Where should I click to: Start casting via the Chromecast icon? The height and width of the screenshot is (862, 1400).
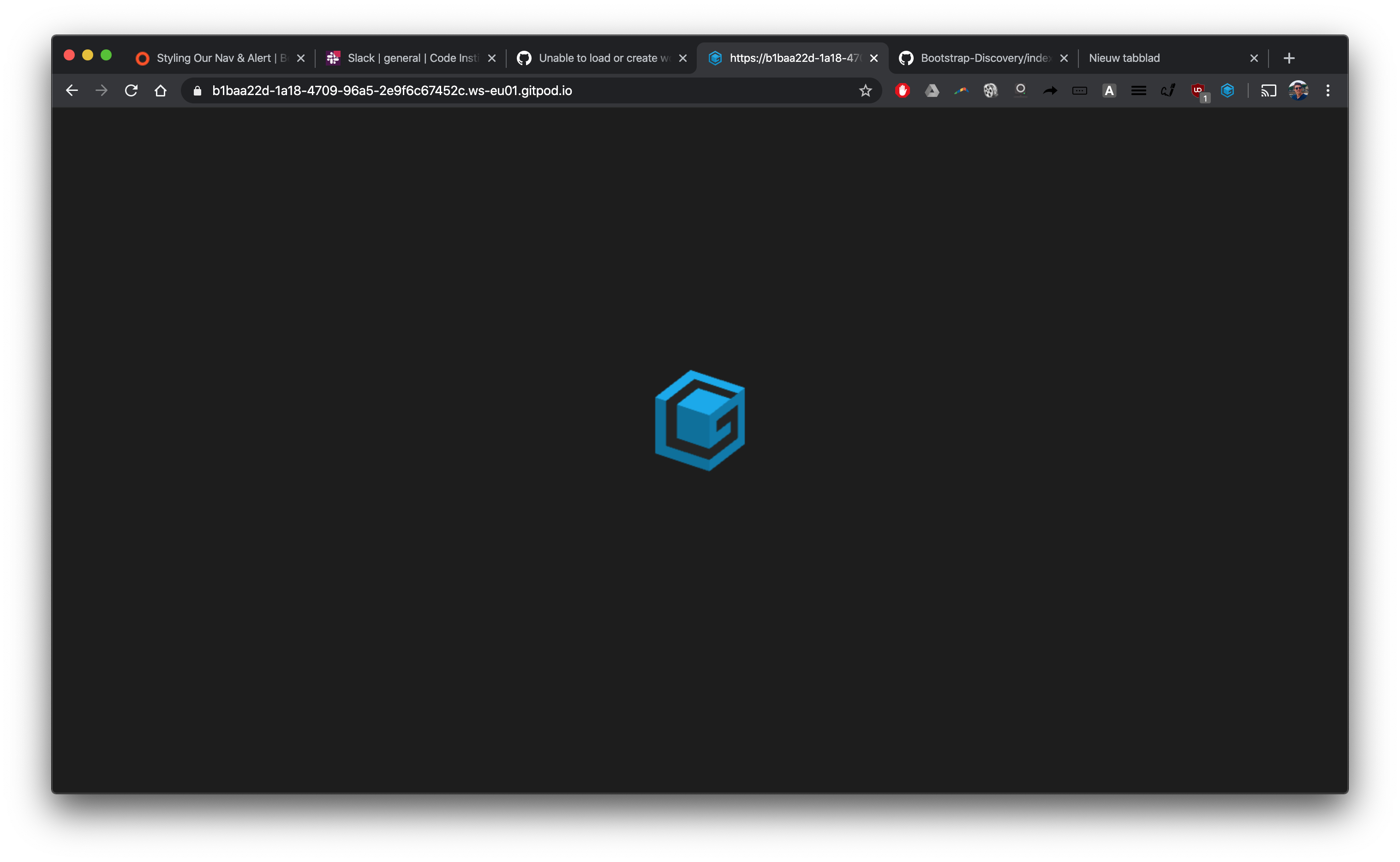click(1269, 90)
